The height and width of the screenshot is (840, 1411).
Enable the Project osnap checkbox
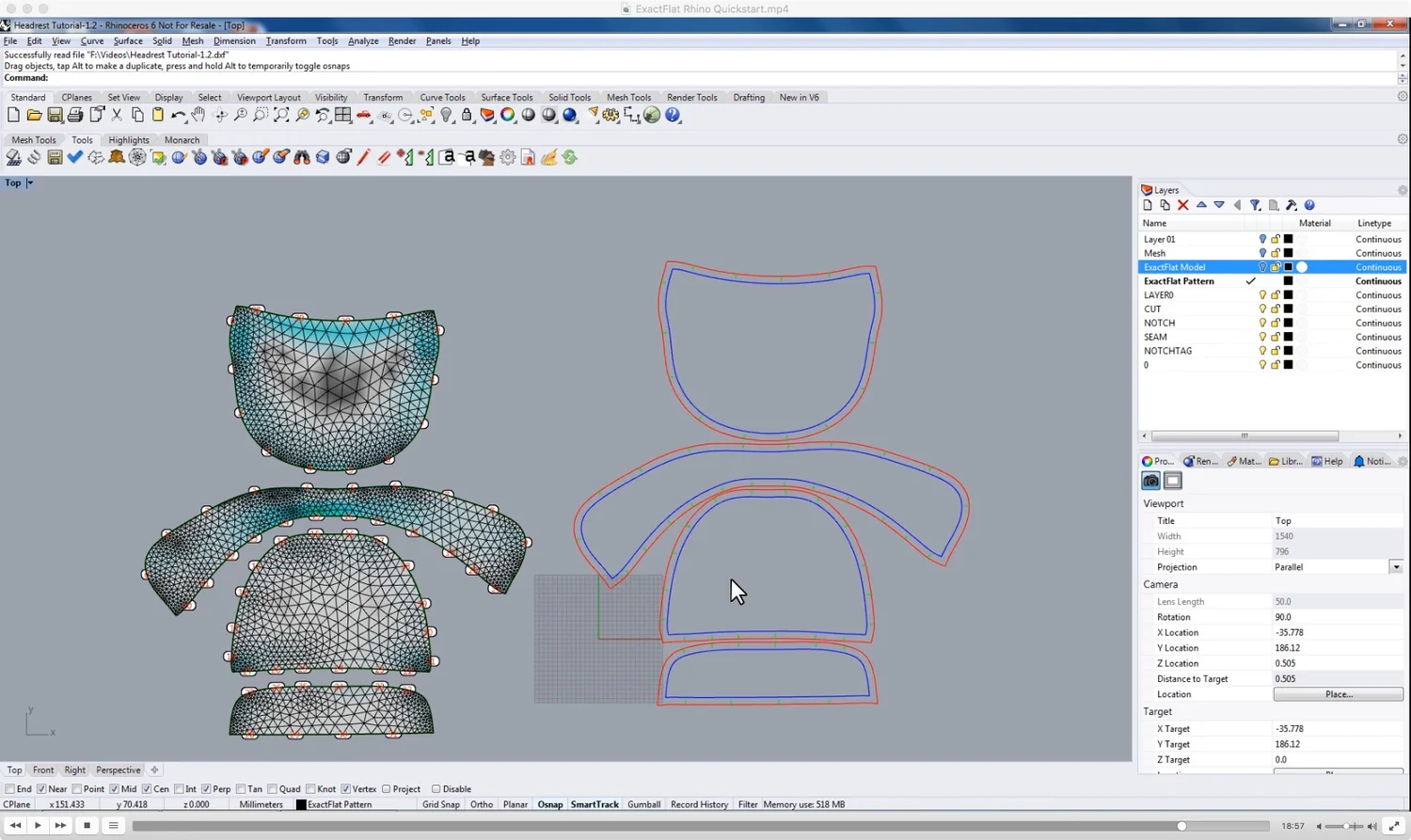coord(385,788)
